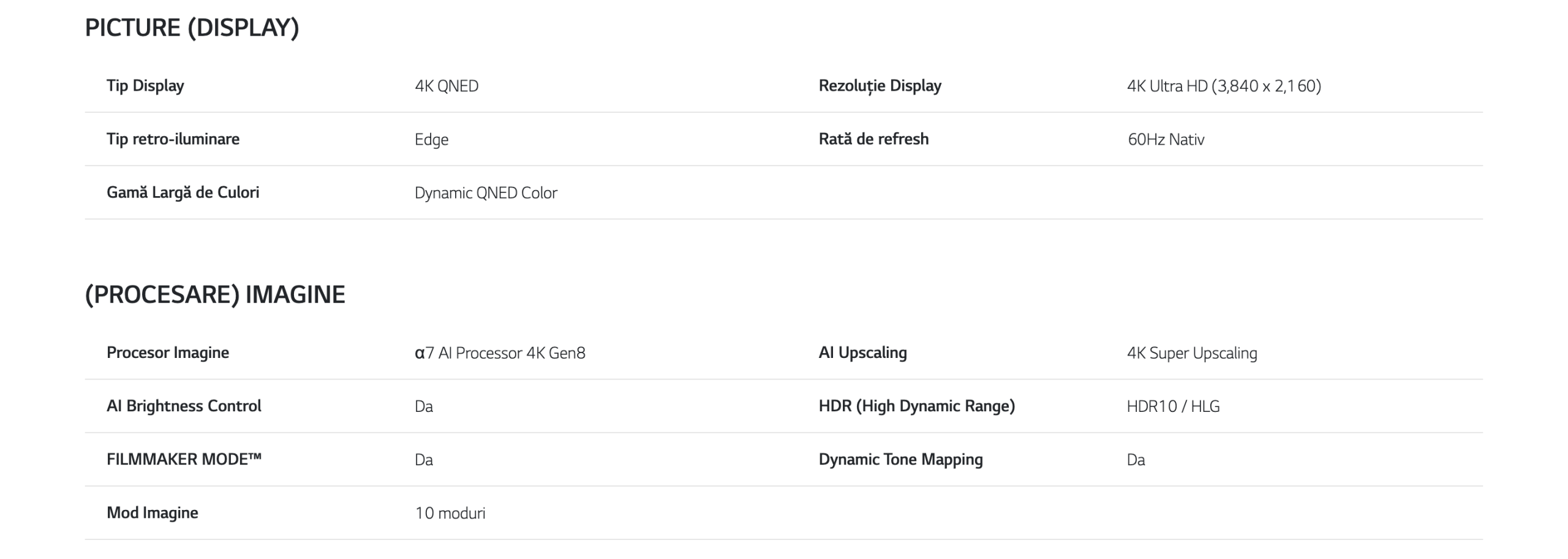
Task: Click the Rezoluție Display label
Action: 880,86
